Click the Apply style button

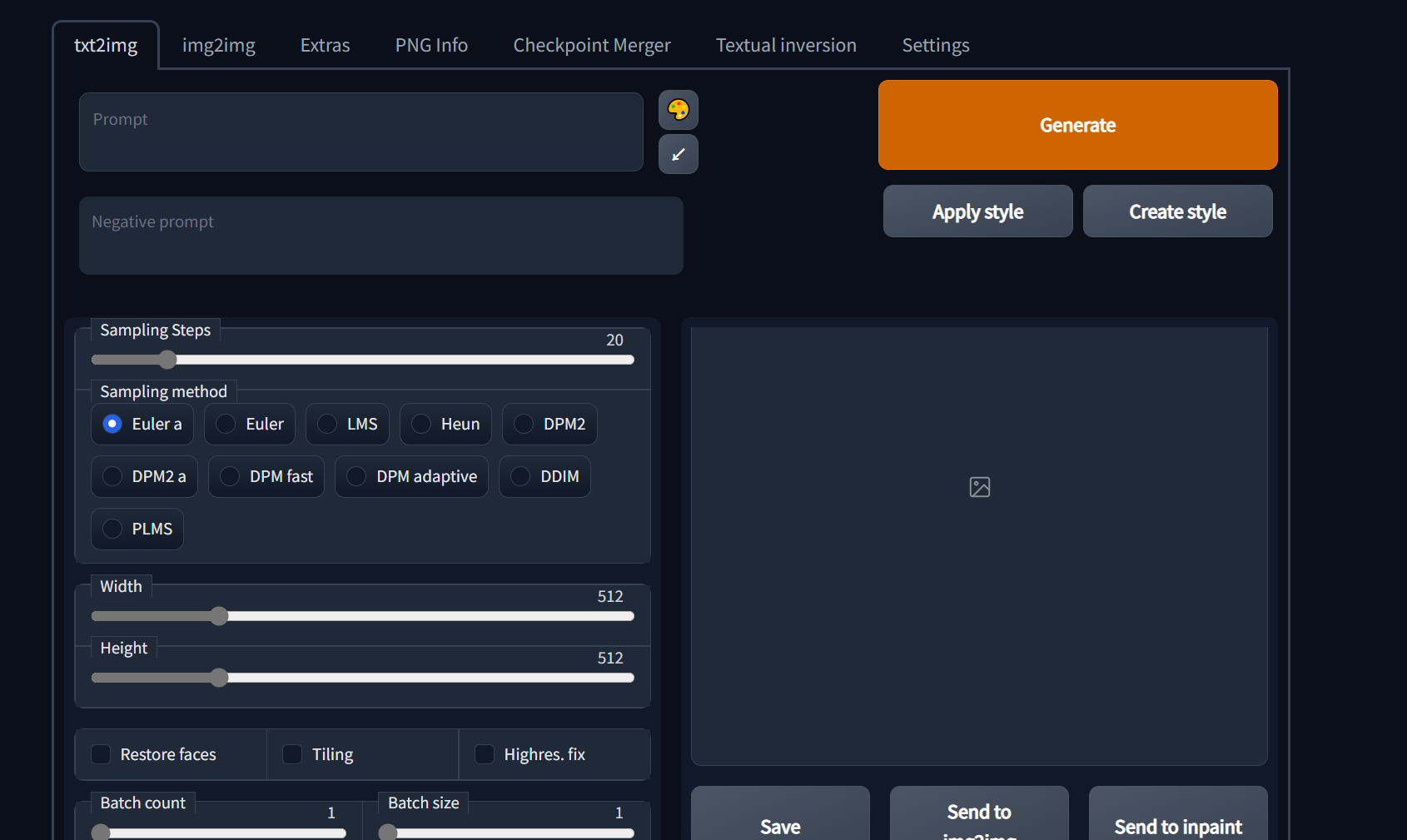click(x=977, y=211)
